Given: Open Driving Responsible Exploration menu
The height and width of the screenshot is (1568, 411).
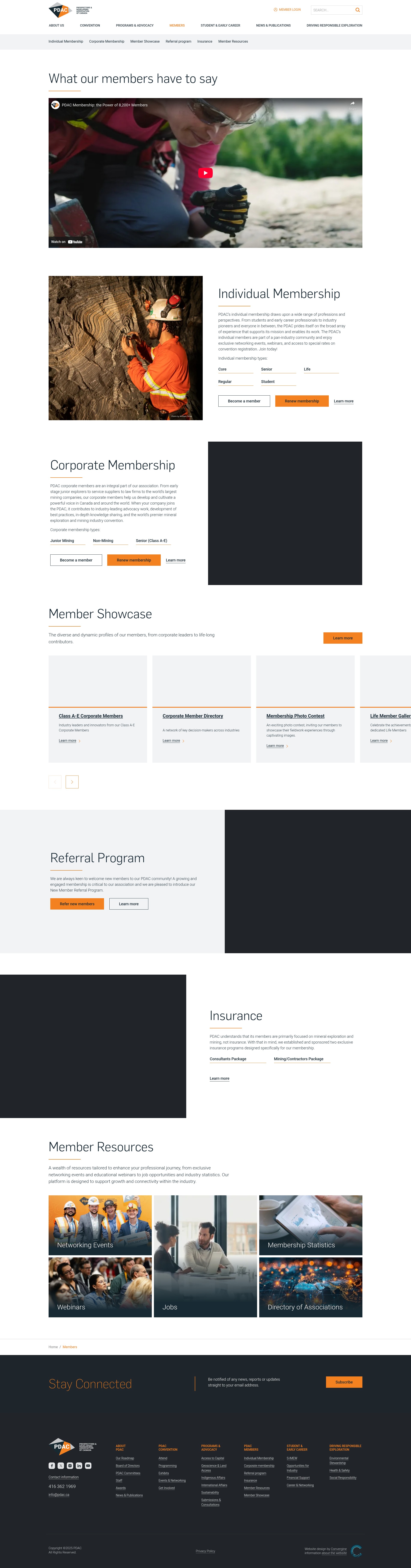Looking at the screenshot, I should coord(334,25).
